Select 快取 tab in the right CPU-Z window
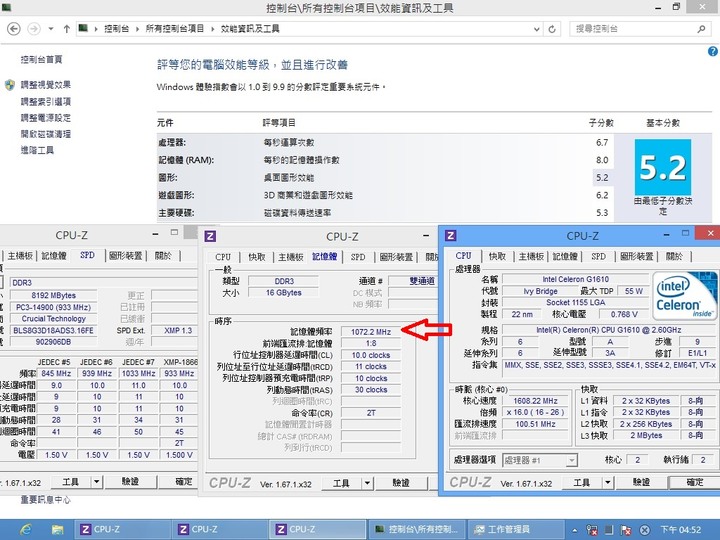This screenshot has height=540, width=720. 497,256
